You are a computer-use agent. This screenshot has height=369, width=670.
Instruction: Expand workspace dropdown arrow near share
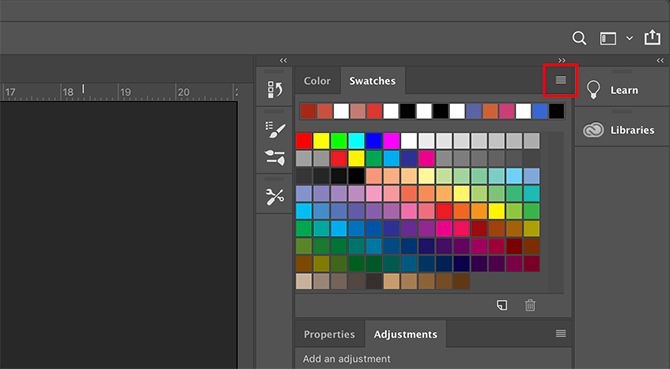629,38
